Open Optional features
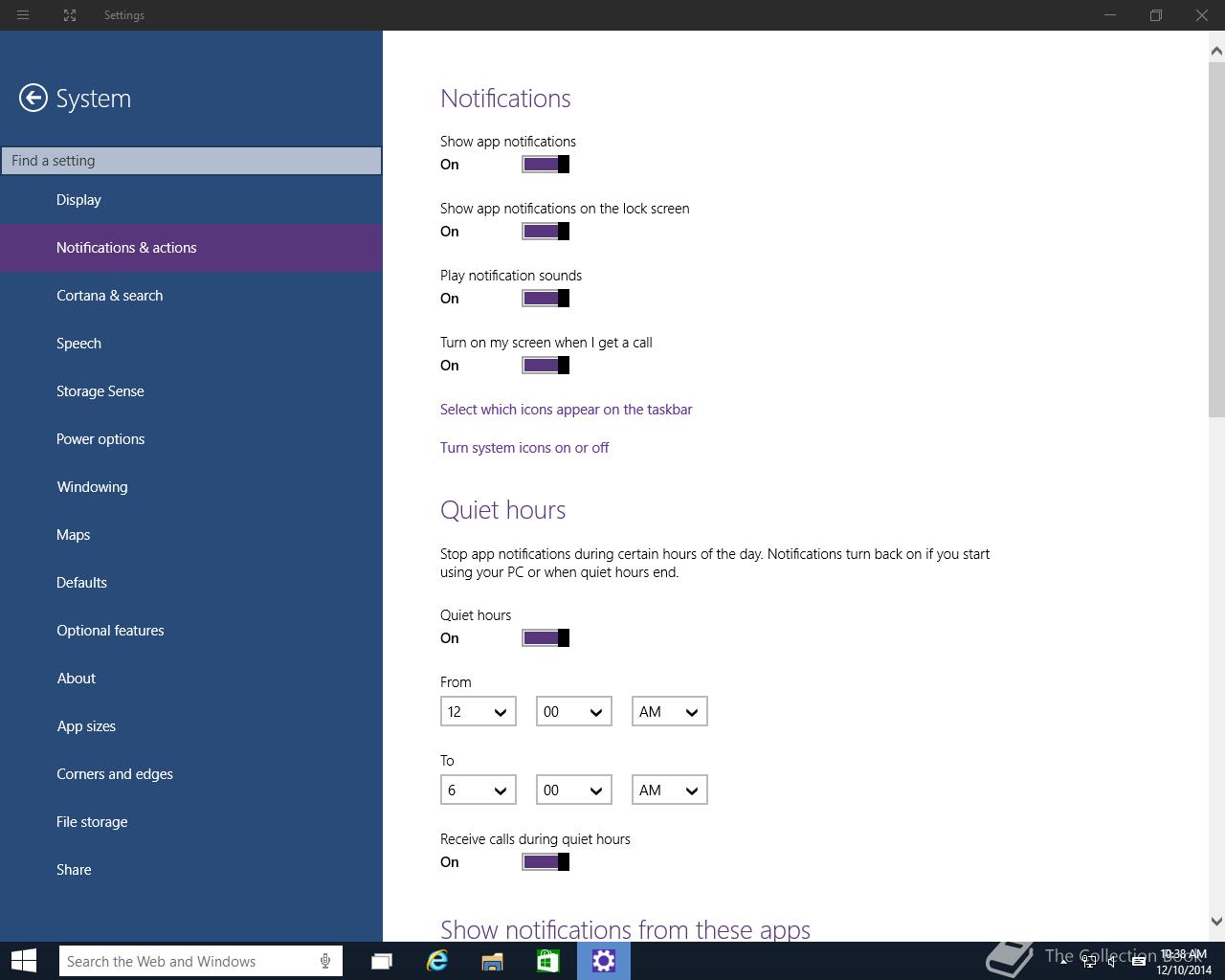 (x=191, y=631)
